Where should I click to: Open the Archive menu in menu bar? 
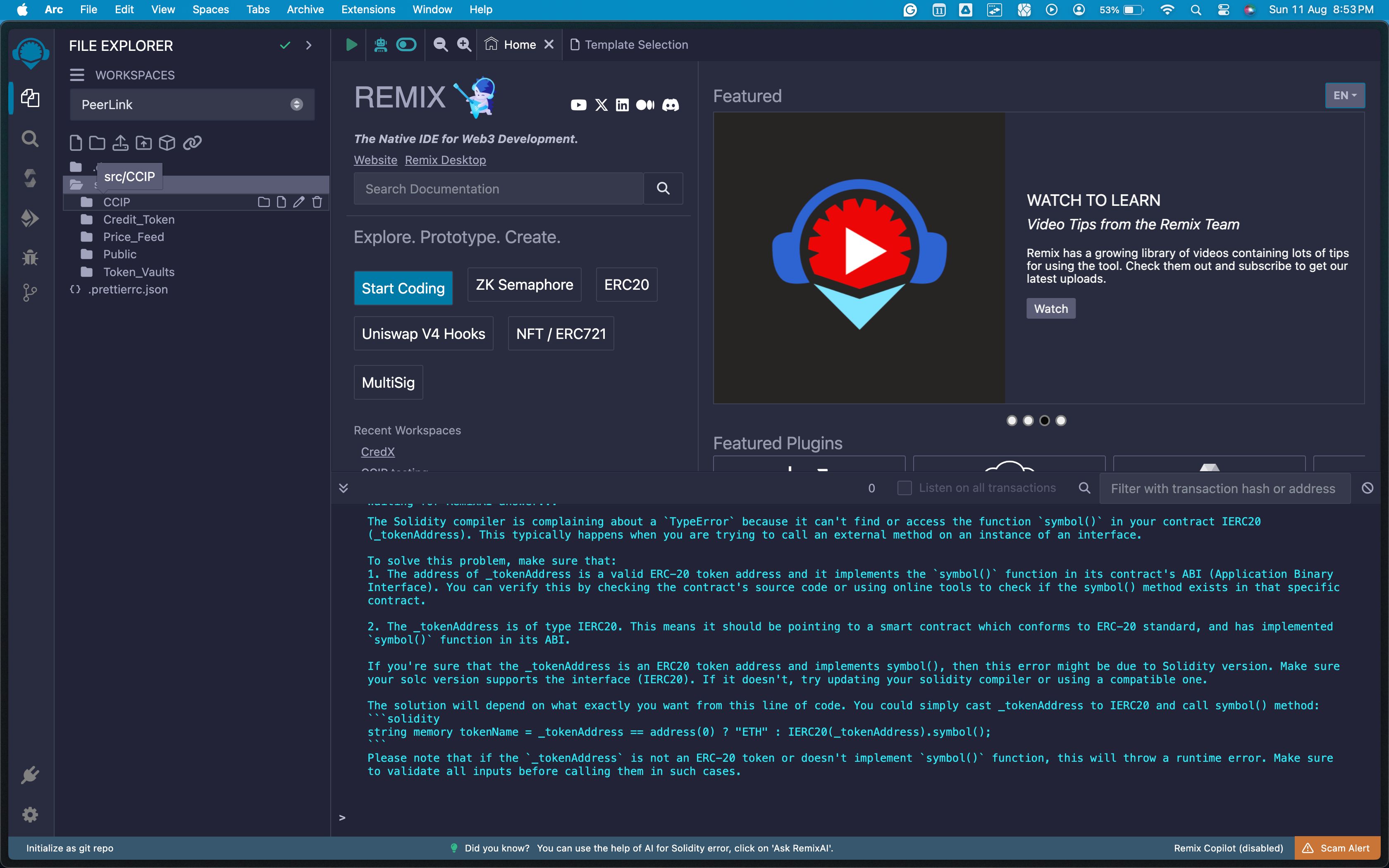coord(305,10)
